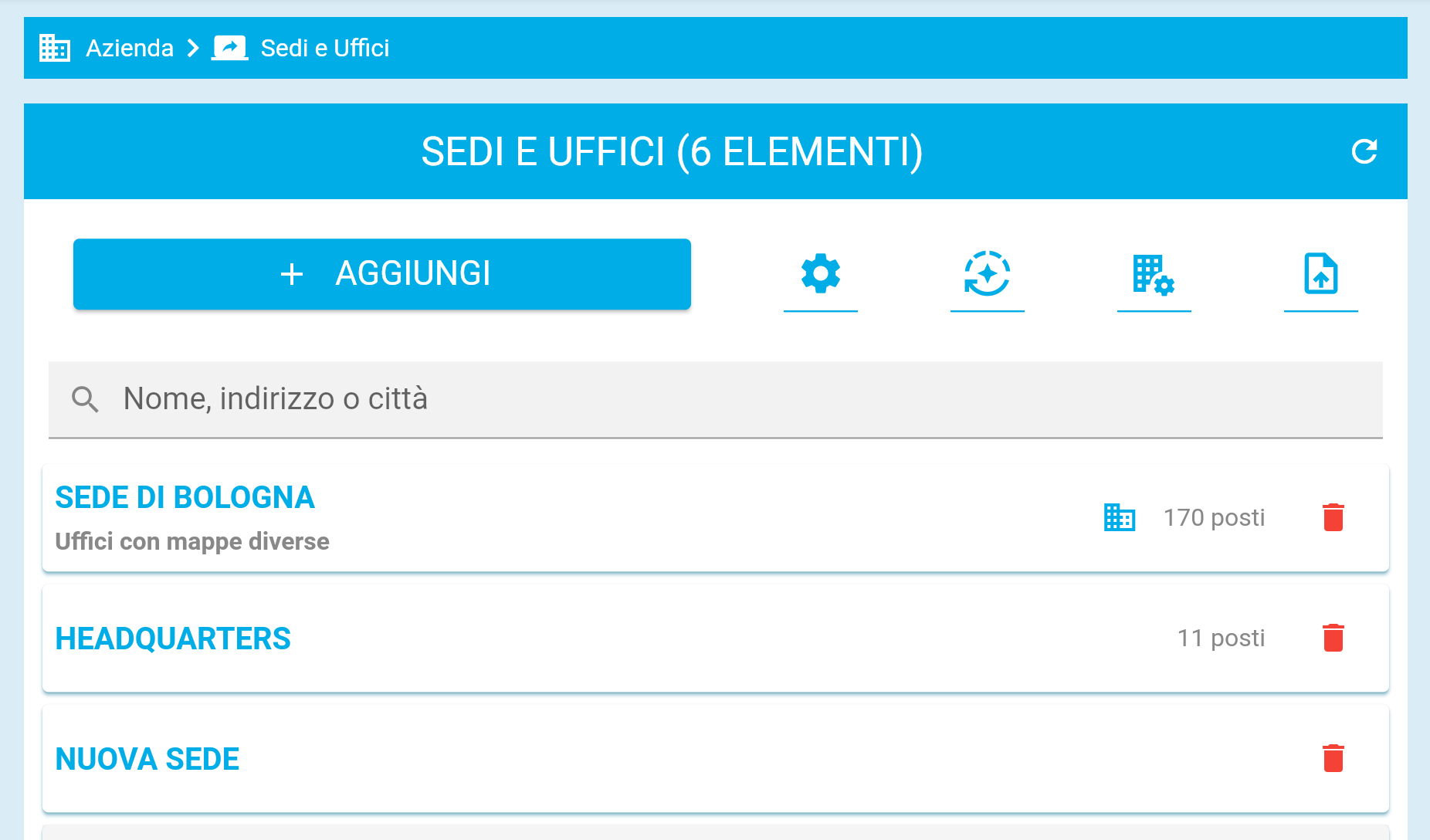Select Sedi e Uffici breadcrumb item
The height and width of the screenshot is (840, 1430).
(325, 48)
